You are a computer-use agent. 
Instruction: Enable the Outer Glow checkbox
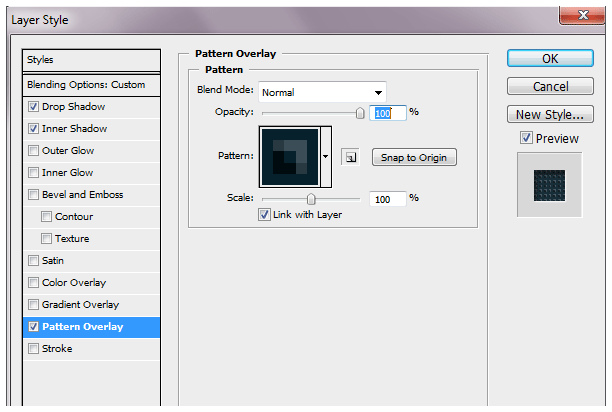[35, 151]
